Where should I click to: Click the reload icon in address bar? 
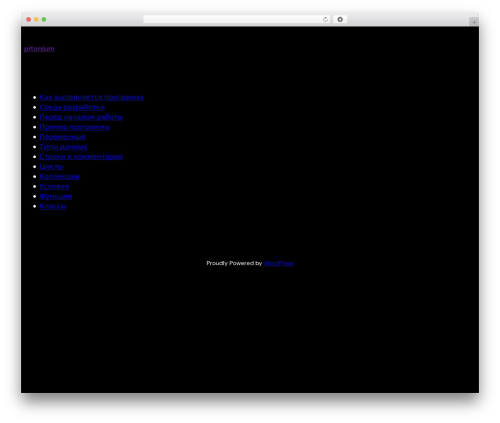point(325,19)
